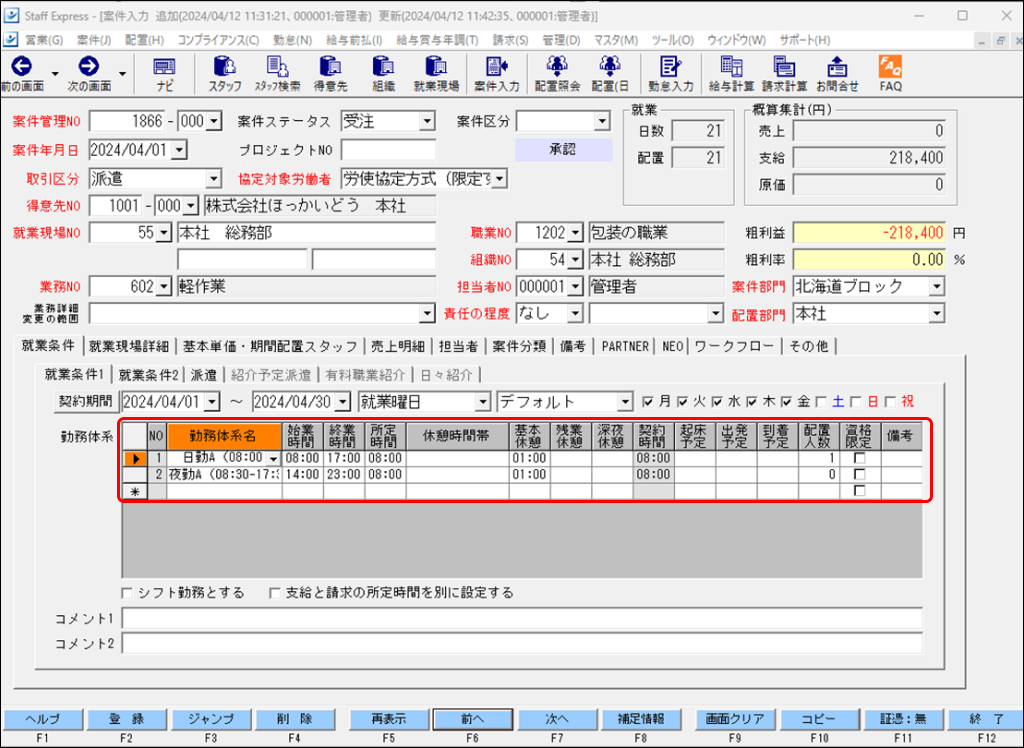Screen dimensions: 1024x748
Task: Click the 終了 F12 button
Action: coord(987,719)
